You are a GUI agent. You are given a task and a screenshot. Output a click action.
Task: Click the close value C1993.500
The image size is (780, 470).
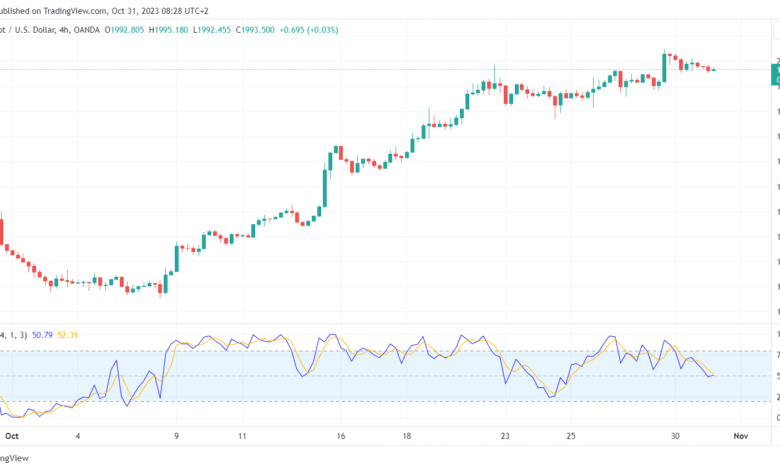(x=255, y=30)
